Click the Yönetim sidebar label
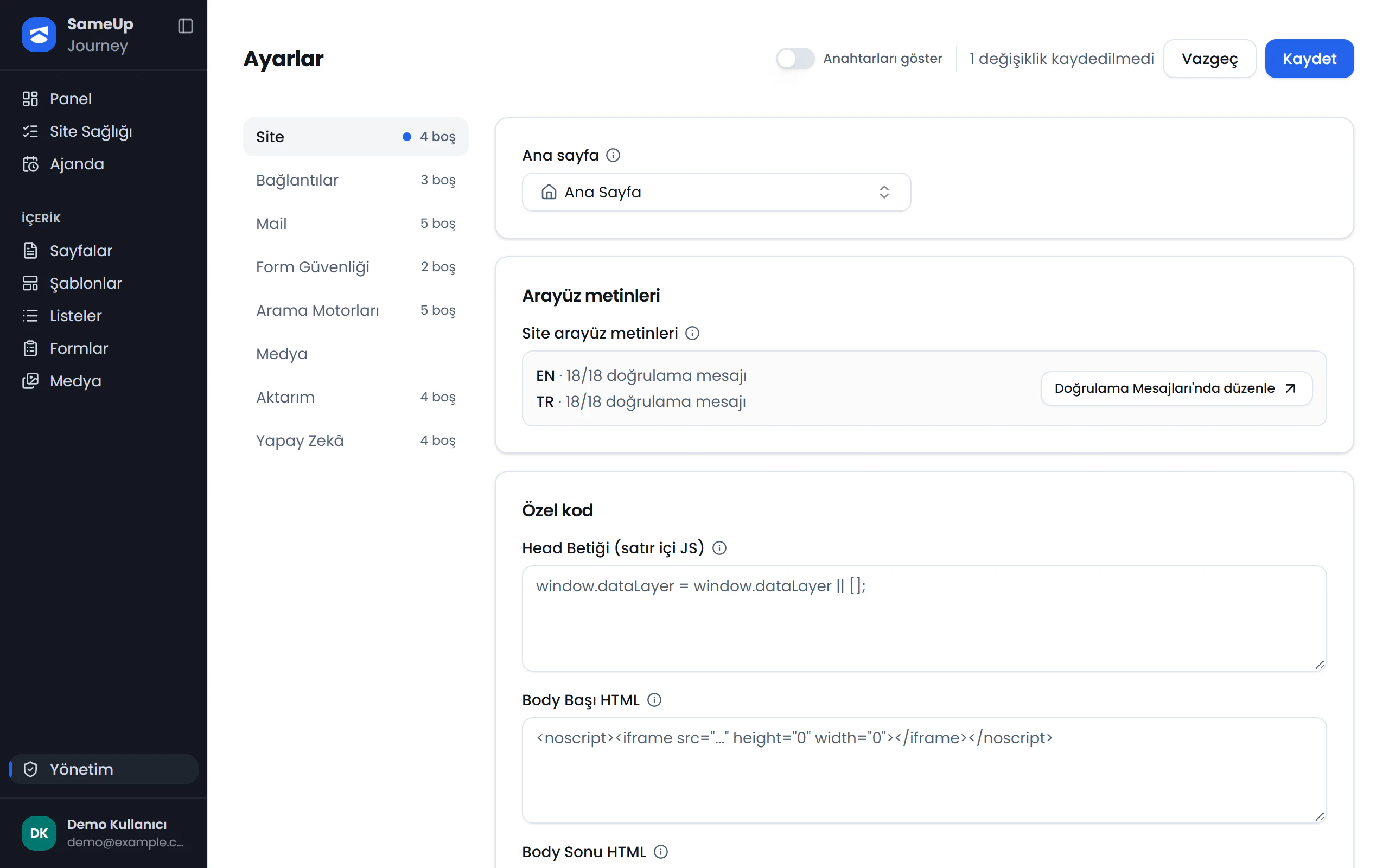Image resolution: width=1389 pixels, height=868 pixels. pyautogui.click(x=81, y=769)
